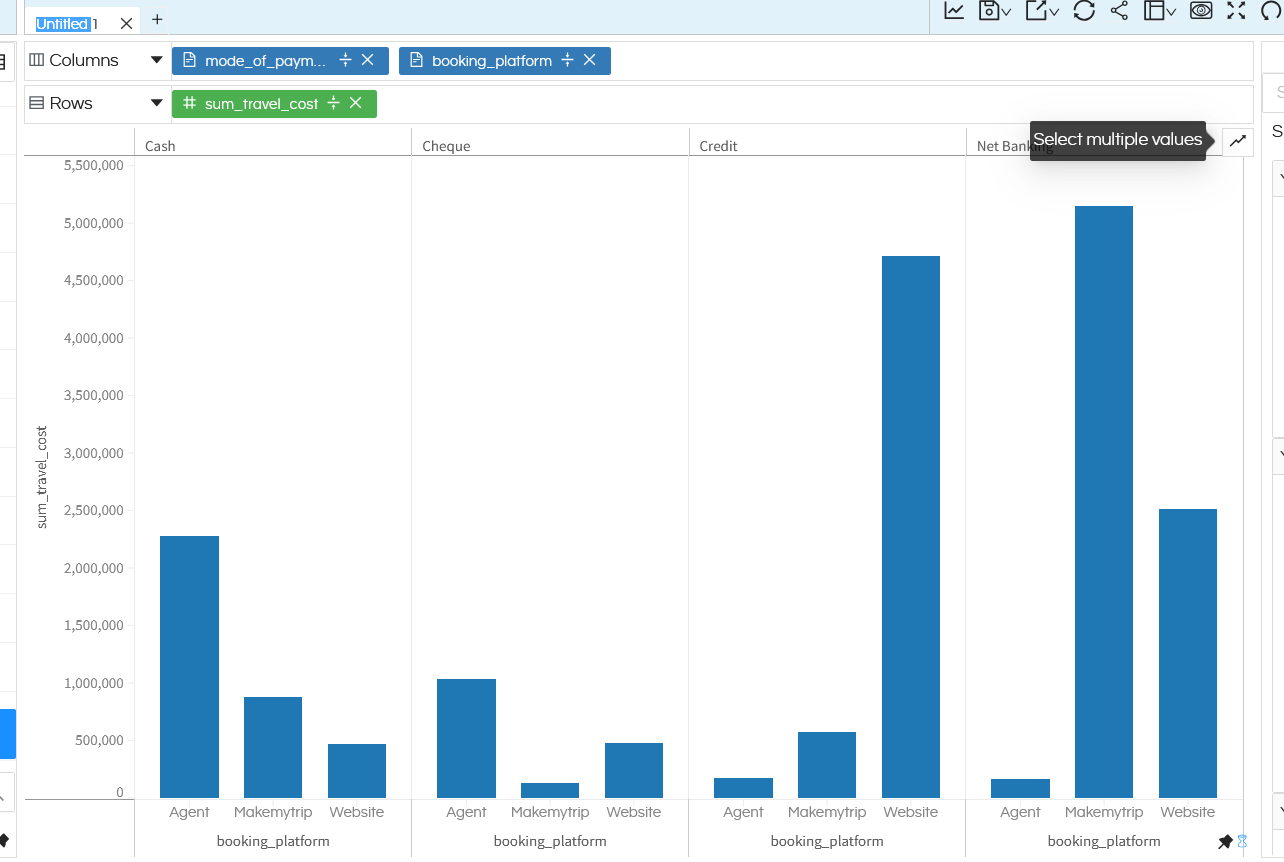Click the refresh arrows icon

point(1084,11)
